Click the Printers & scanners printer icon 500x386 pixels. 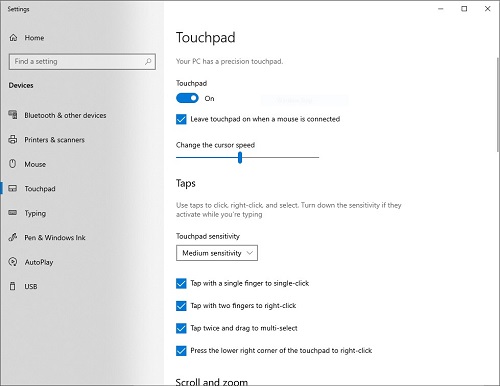pyautogui.click(x=13, y=139)
